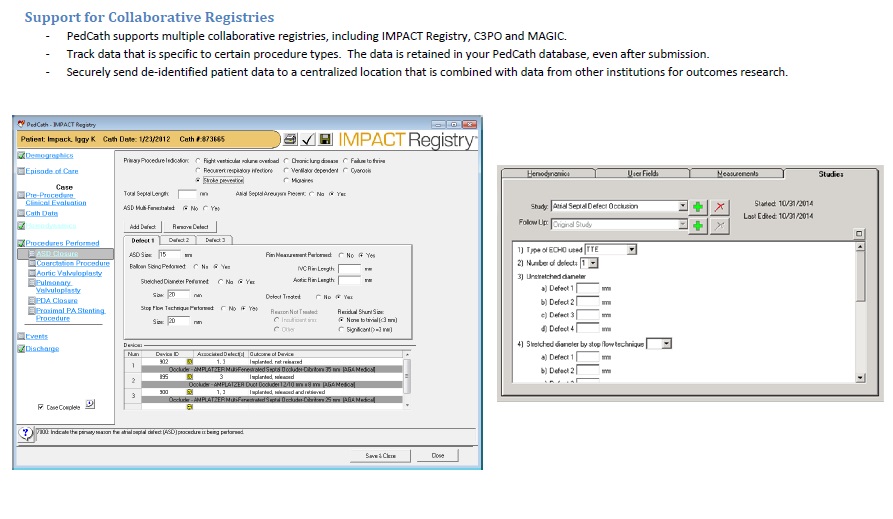
Task: Click yellow lookup icon for device 902
Action: pyautogui.click(x=190, y=362)
